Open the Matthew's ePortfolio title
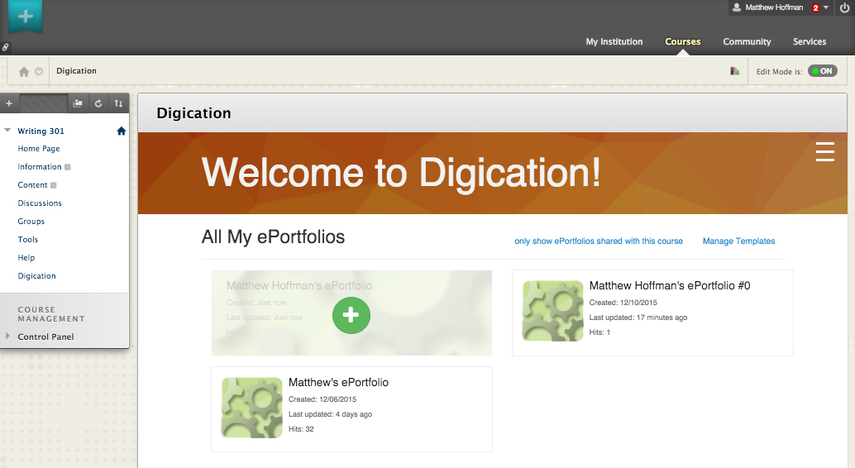The height and width of the screenshot is (468, 855). tap(339, 382)
